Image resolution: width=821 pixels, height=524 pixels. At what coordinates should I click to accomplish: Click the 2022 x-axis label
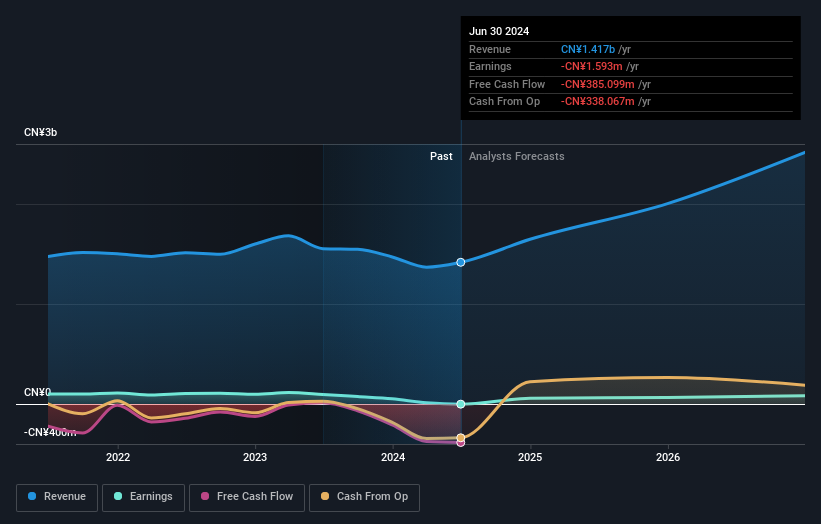(118, 457)
